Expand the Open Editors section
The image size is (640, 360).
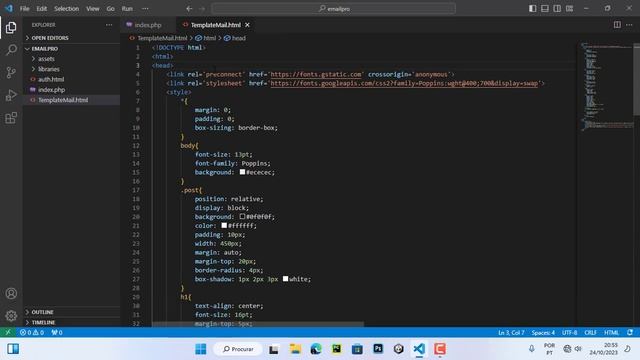click(71, 38)
